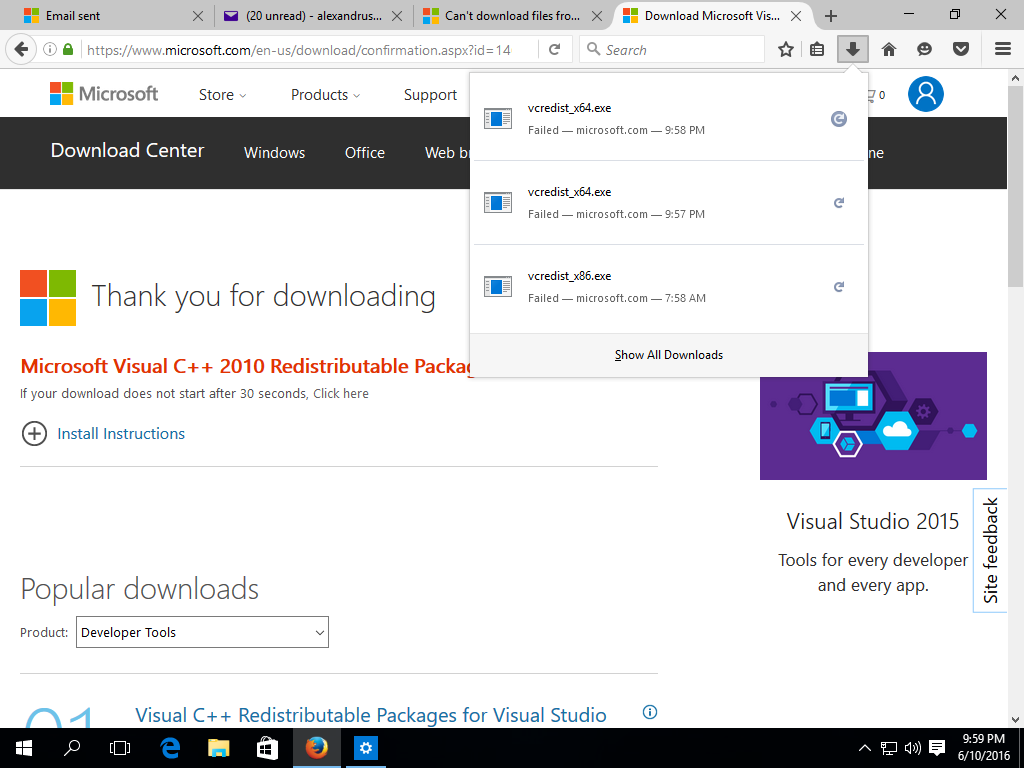Open the bookmarks list icon

(x=817, y=50)
